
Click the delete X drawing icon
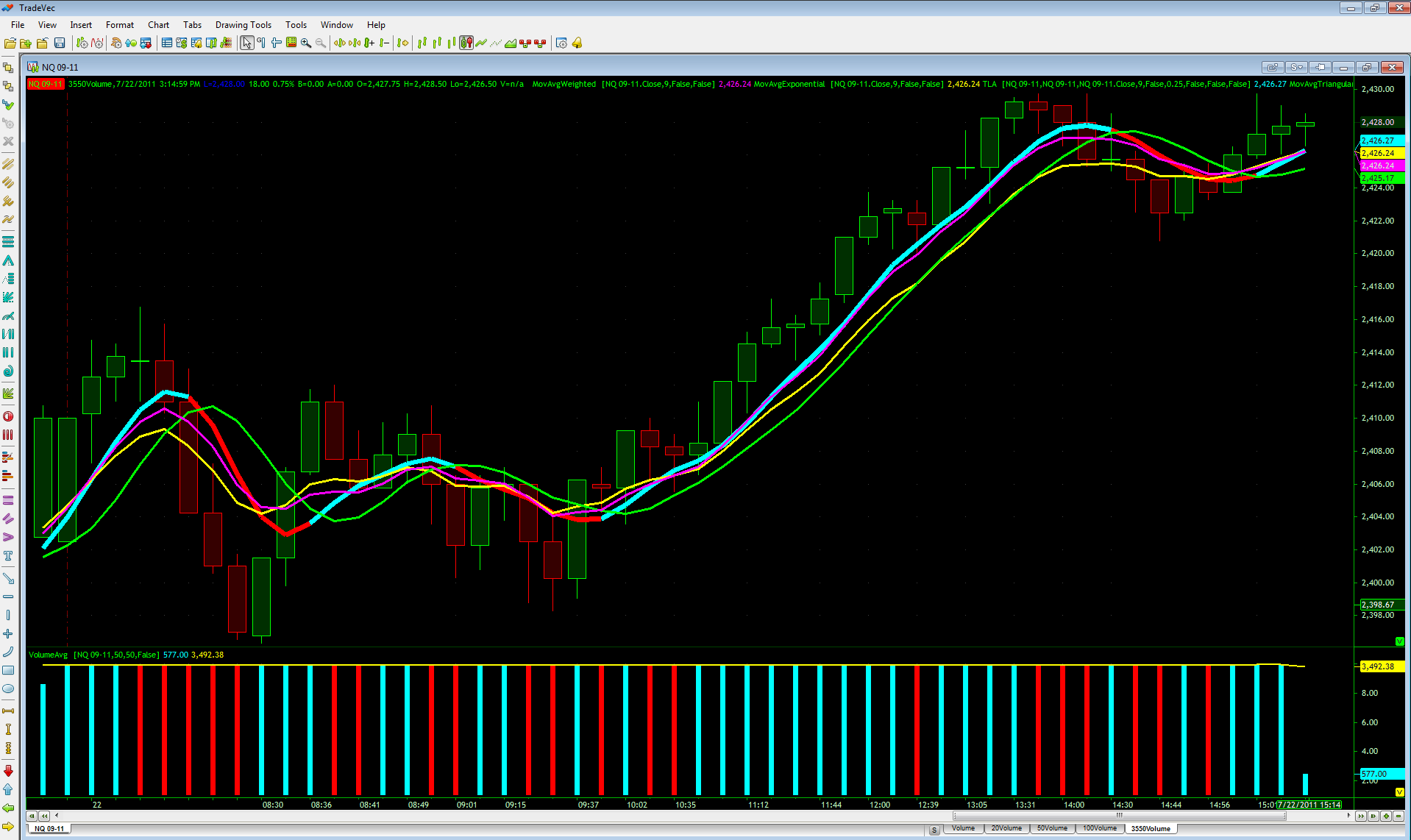pos(8,141)
